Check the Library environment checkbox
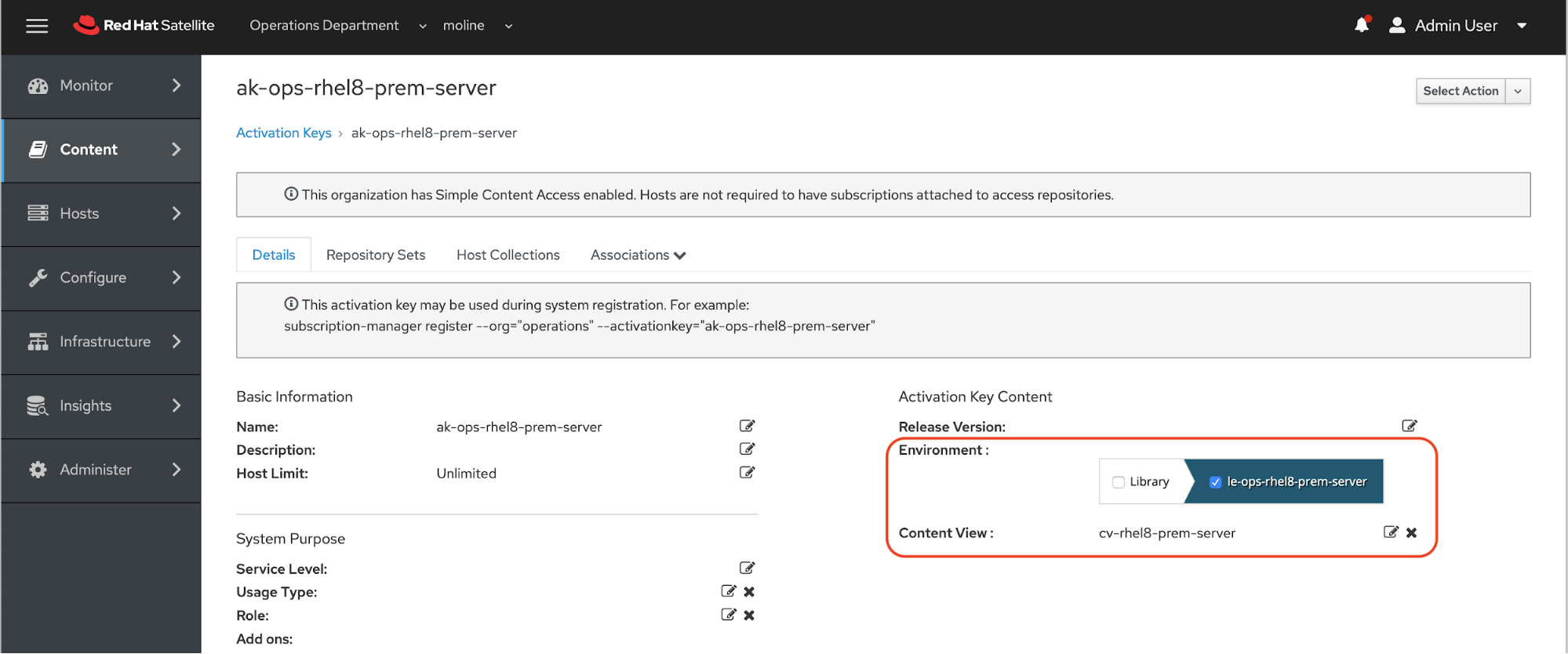 [1119, 482]
